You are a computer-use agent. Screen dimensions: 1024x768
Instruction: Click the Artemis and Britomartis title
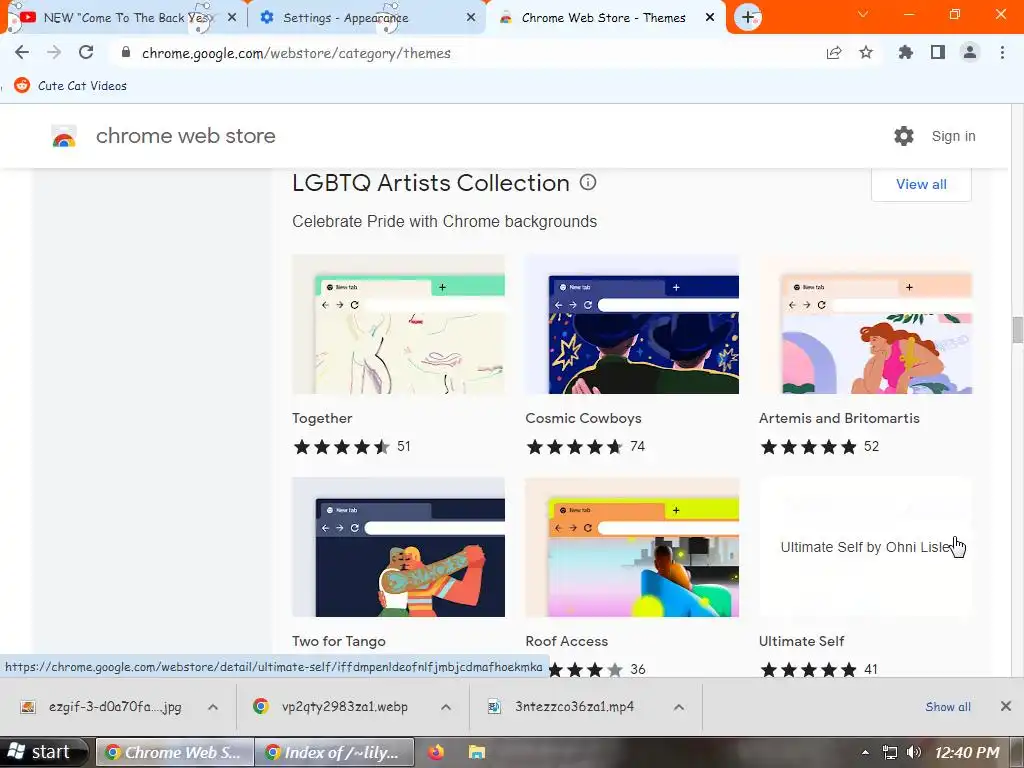tap(839, 418)
